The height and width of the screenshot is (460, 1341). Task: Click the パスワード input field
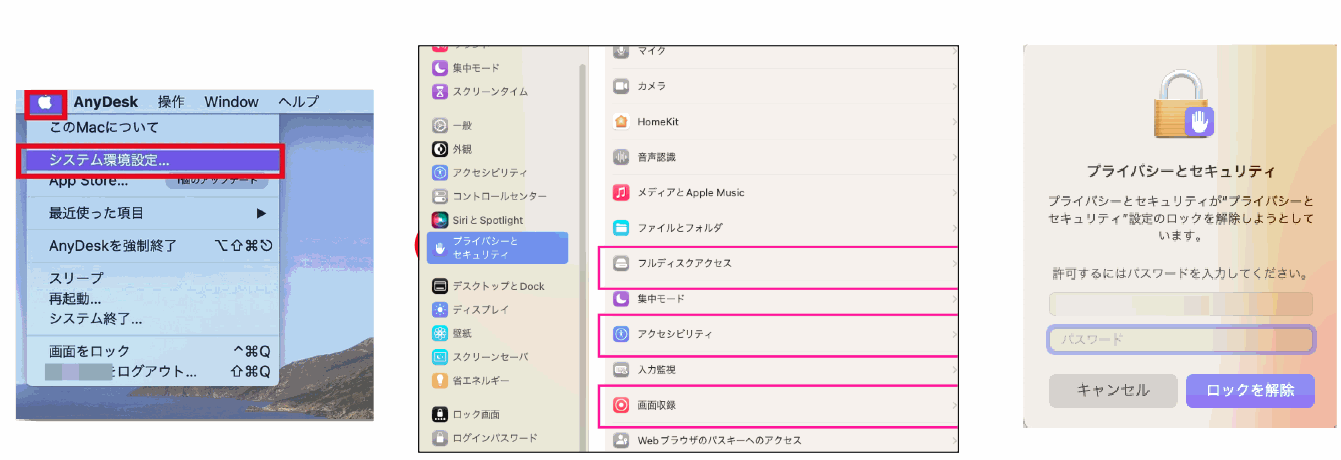click(x=1180, y=340)
